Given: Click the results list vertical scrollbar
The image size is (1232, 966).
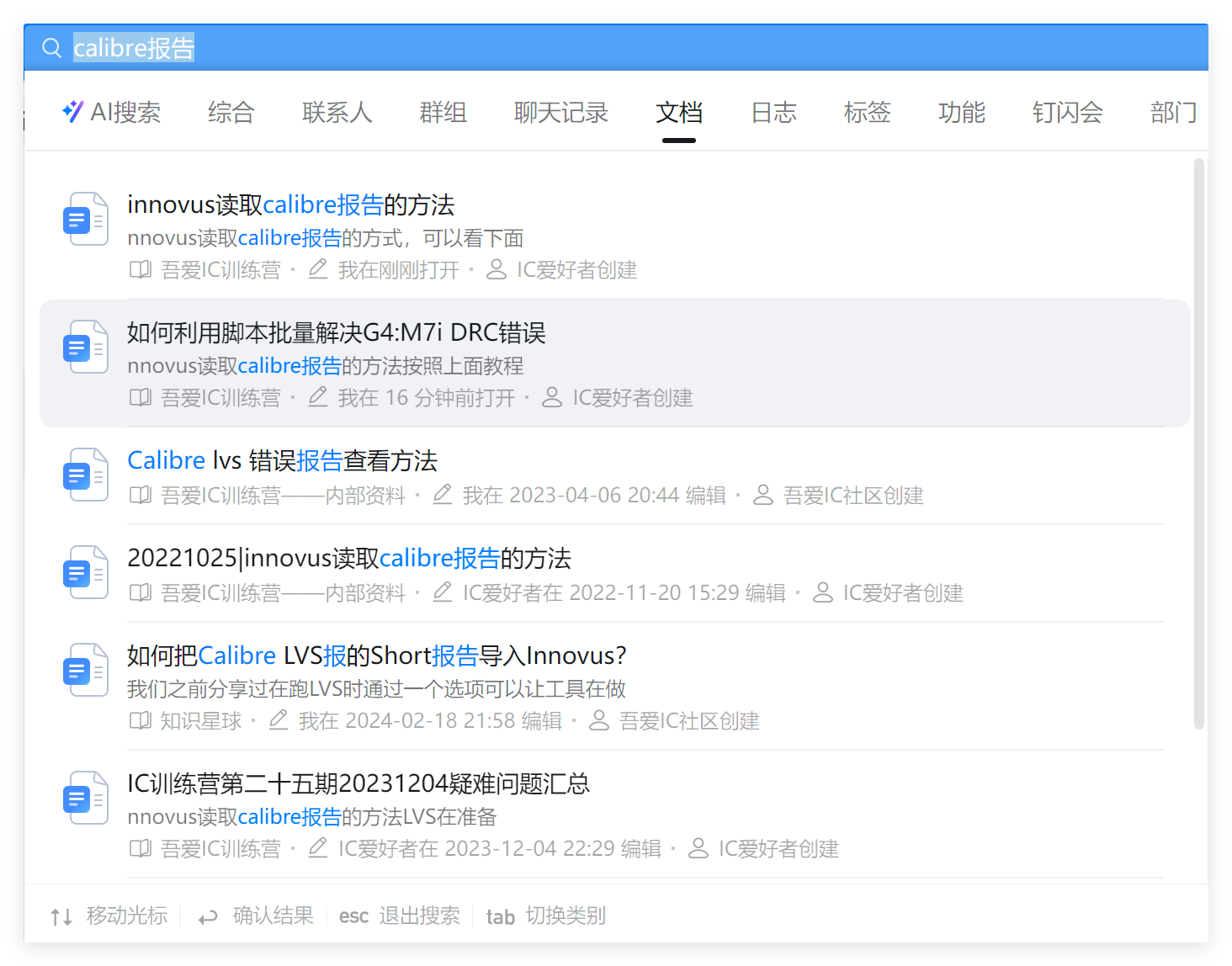Looking at the screenshot, I should (1200, 444).
